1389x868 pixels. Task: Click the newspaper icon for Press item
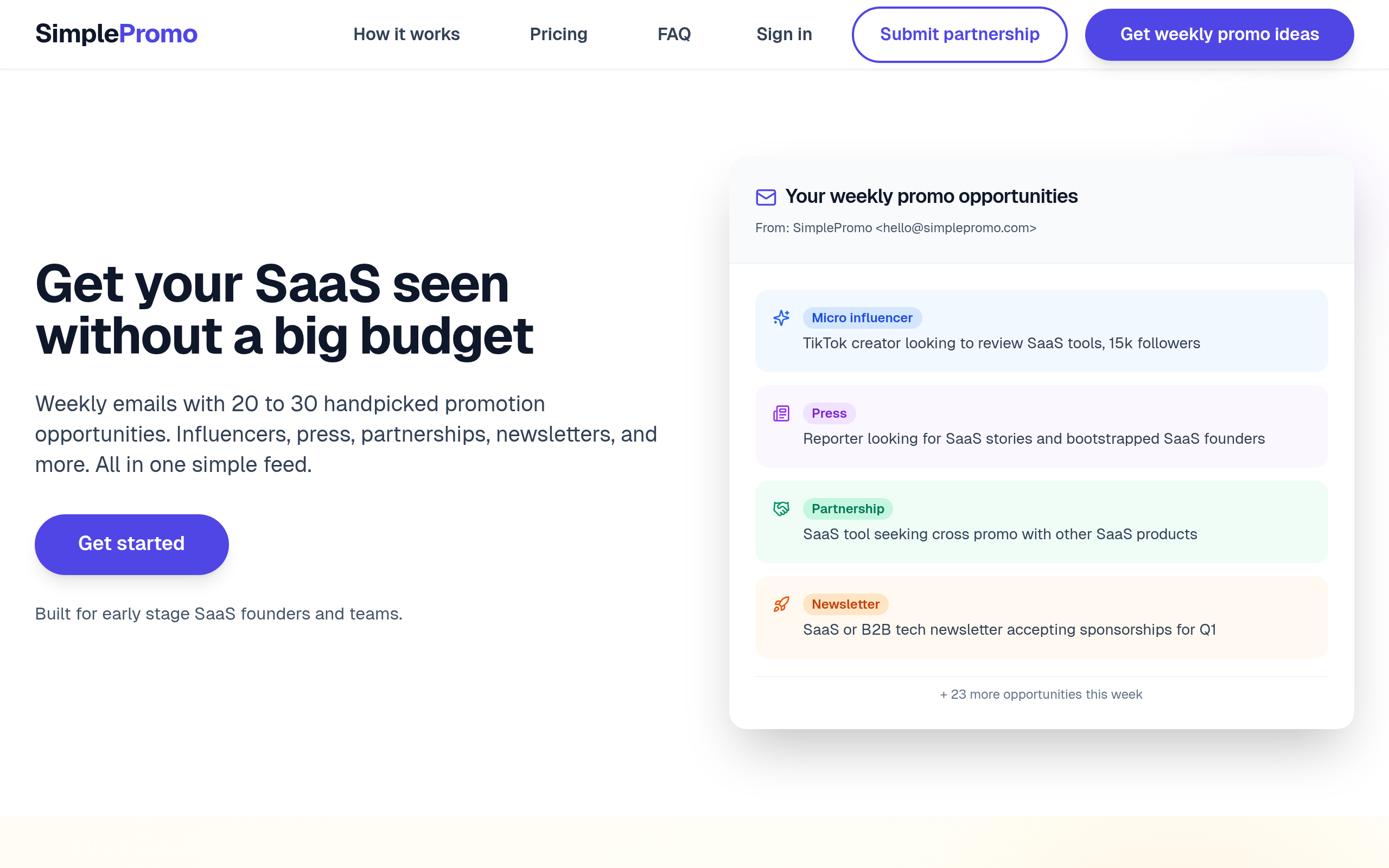coord(781,413)
